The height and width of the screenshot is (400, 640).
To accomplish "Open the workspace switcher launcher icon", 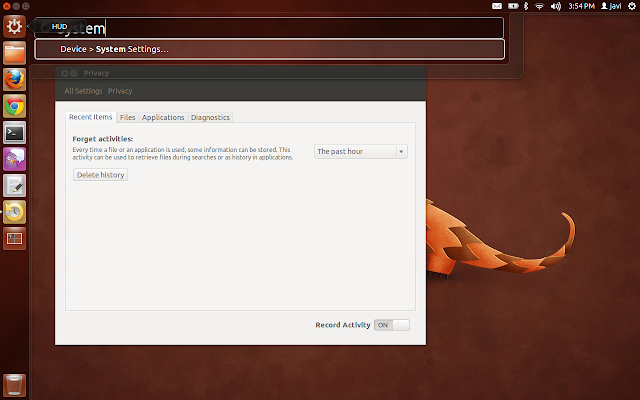I will click(14, 238).
